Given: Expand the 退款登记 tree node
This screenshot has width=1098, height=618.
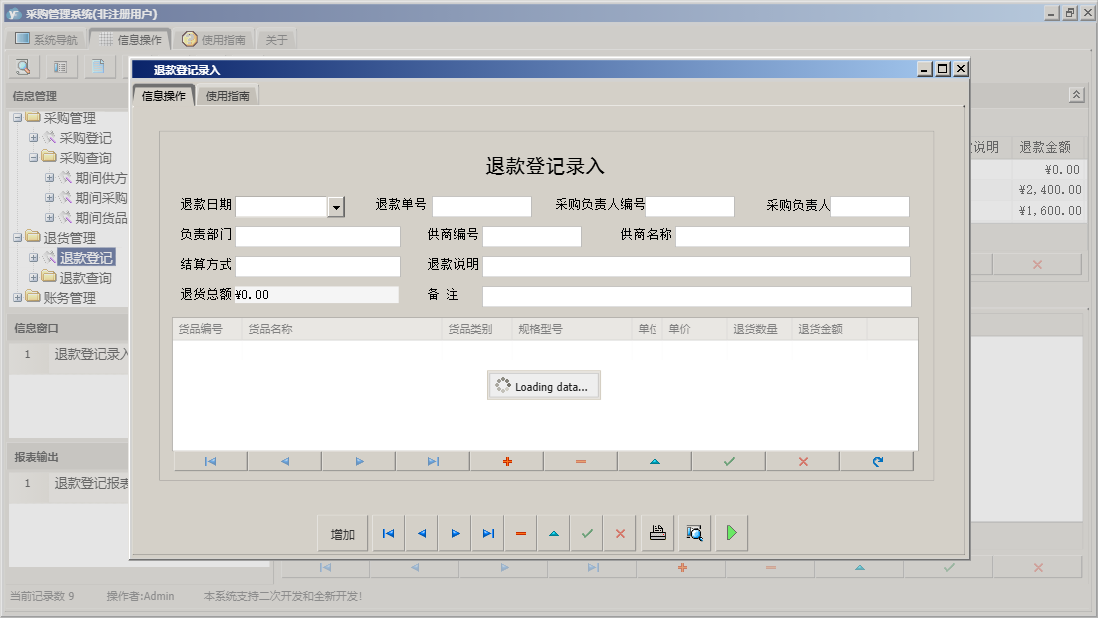Looking at the screenshot, I should [x=31, y=257].
